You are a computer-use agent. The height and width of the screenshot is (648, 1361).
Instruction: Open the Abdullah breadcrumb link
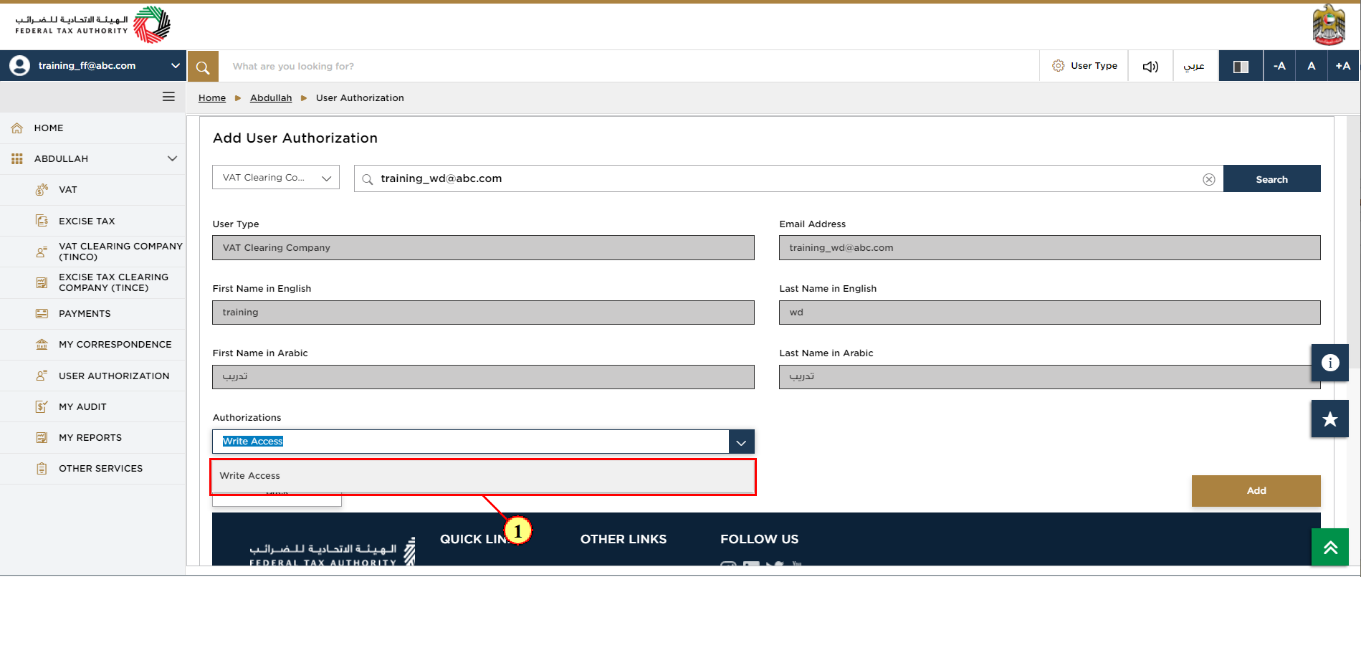point(271,98)
